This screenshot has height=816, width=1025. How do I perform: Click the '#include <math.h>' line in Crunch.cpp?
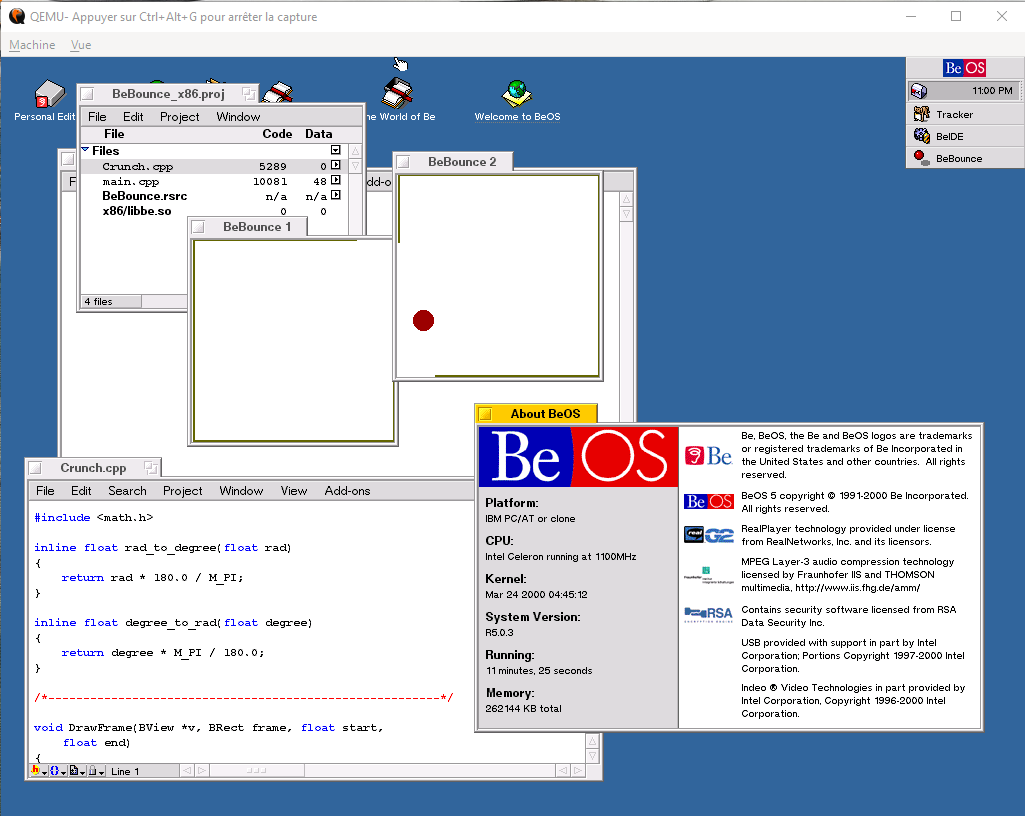pyautogui.click(x=93, y=517)
